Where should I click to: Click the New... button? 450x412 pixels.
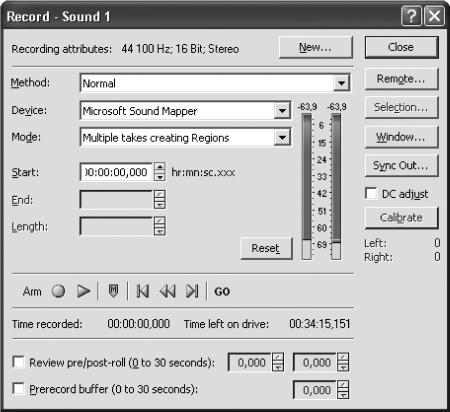coord(315,47)
